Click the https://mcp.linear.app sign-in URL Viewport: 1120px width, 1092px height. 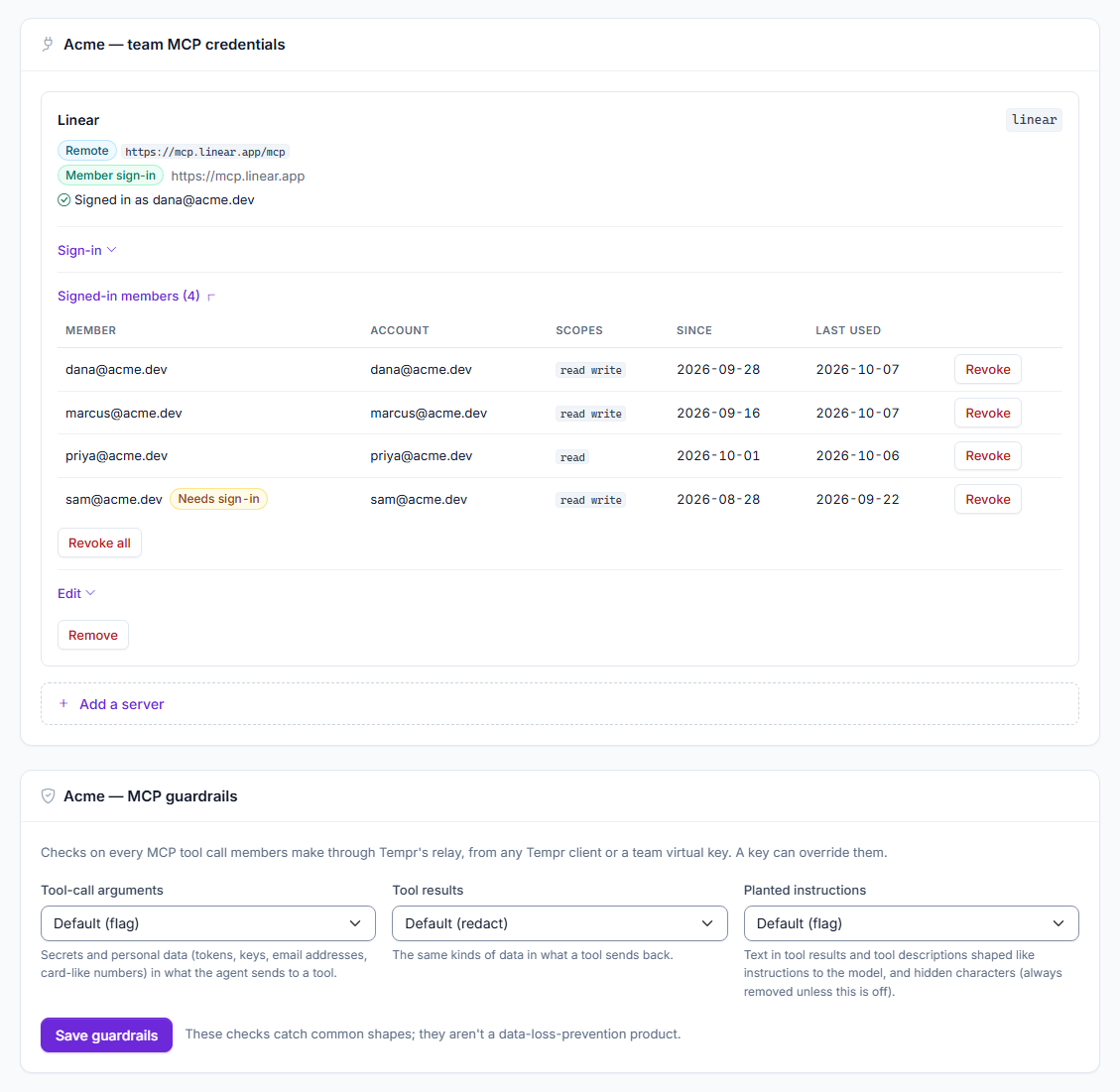238,176
